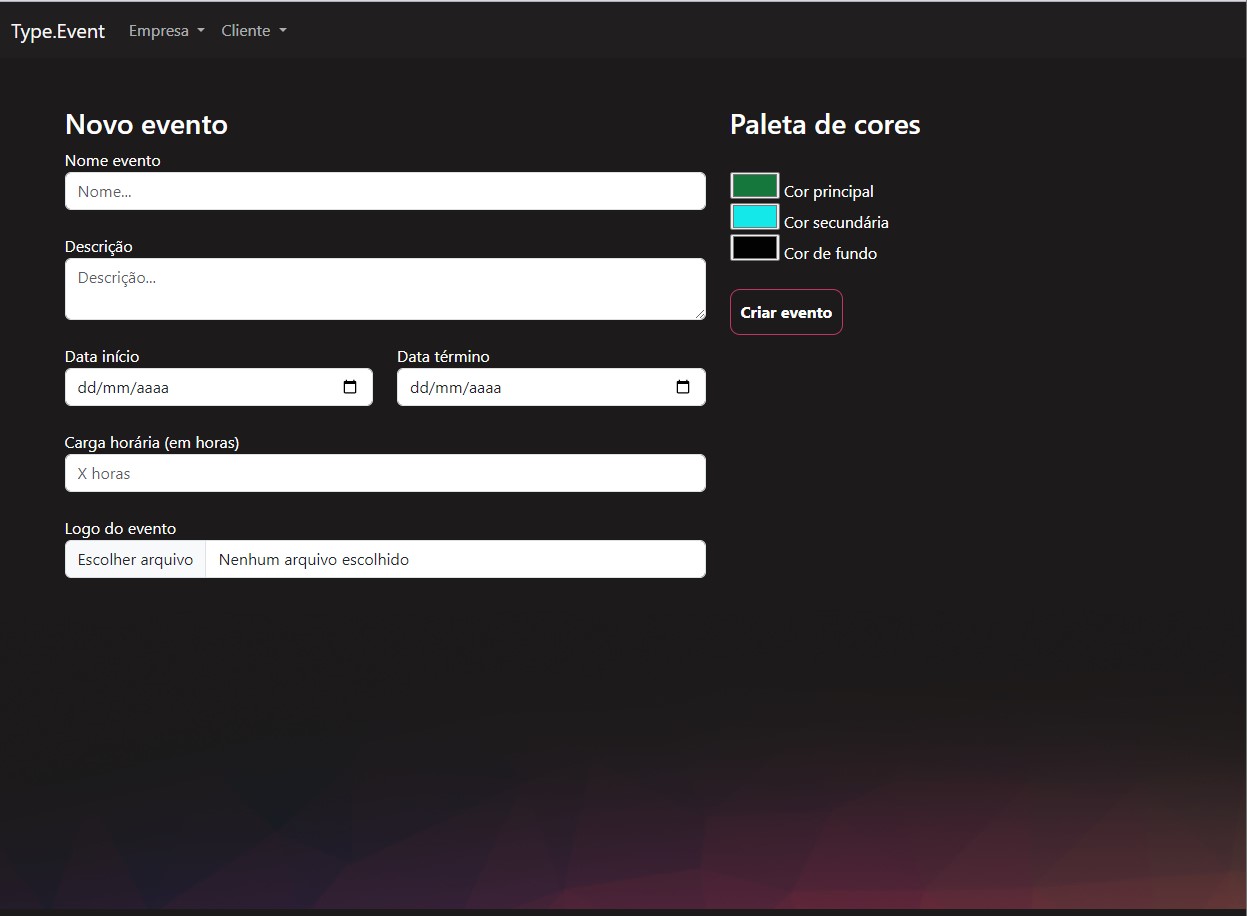Screen dimensions: 1247x916
Task: Select the green Cor principal swatch
Action: [x=754, y=185]
